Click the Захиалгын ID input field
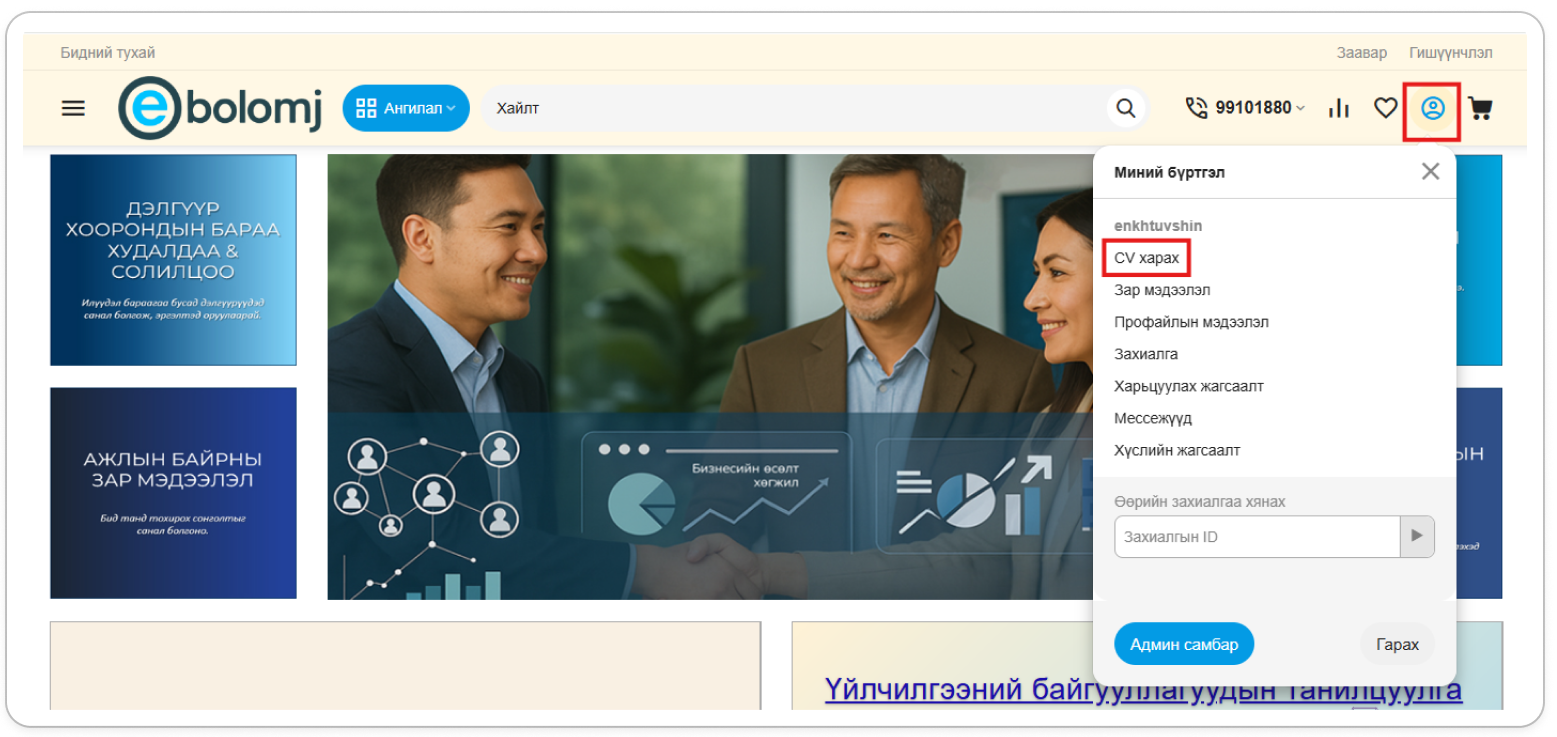Viewport: 1557px width, 737px height. tap(1256, 537)
